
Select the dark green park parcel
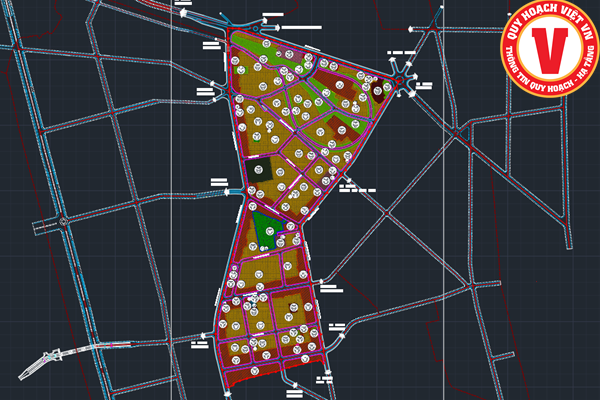266,232
